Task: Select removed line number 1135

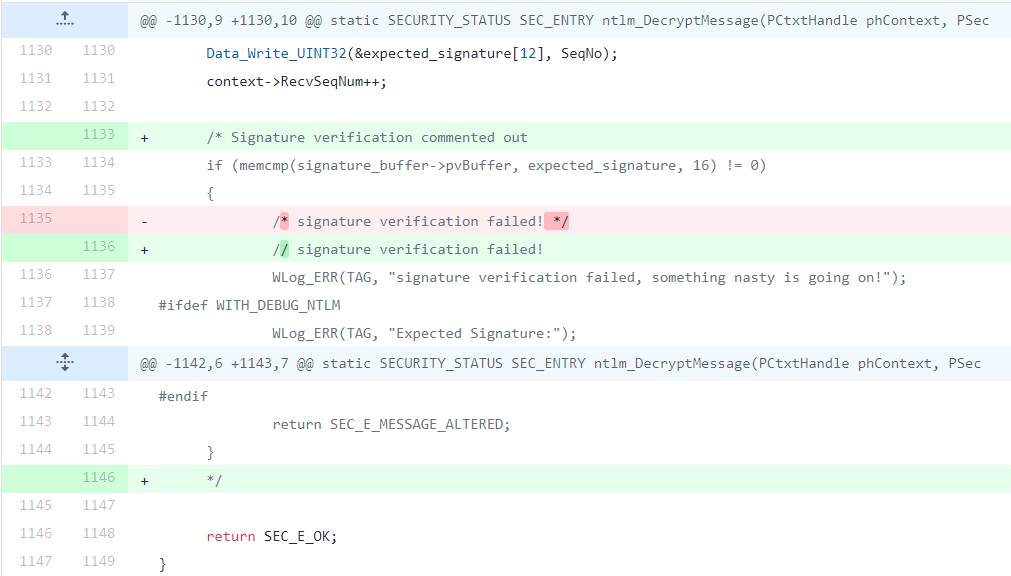Action: [35, 219]
